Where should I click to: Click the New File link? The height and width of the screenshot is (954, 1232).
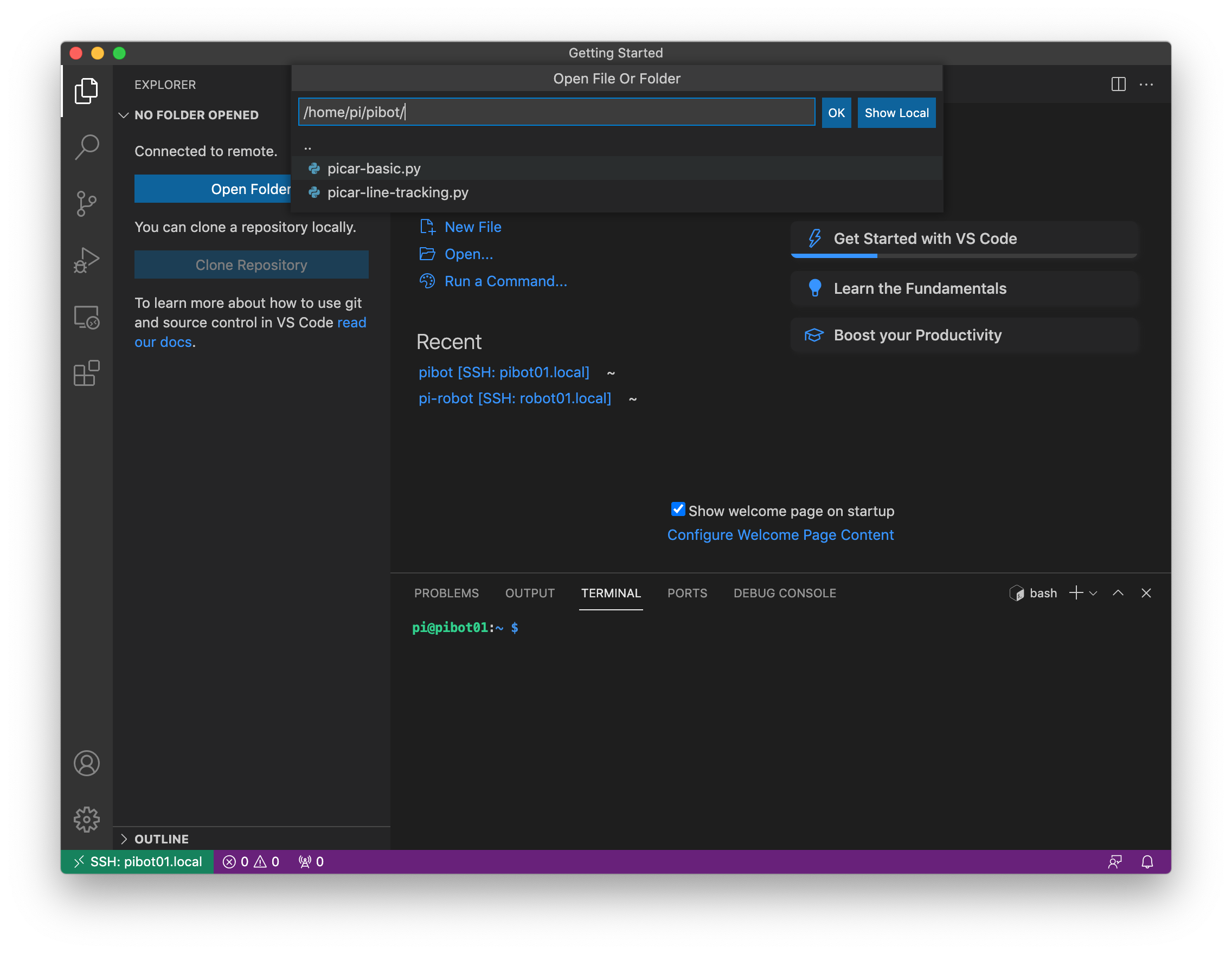click(x=473, y=227)
